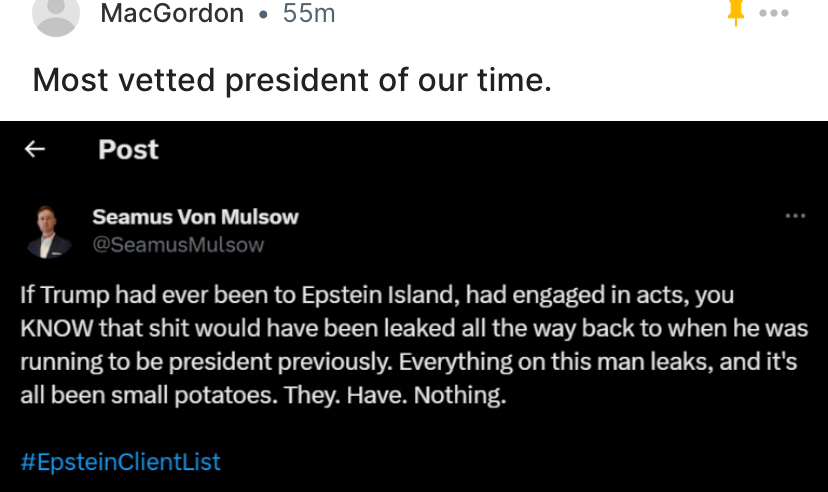
Task: Click the Post header title
Action: pos(128,149)
